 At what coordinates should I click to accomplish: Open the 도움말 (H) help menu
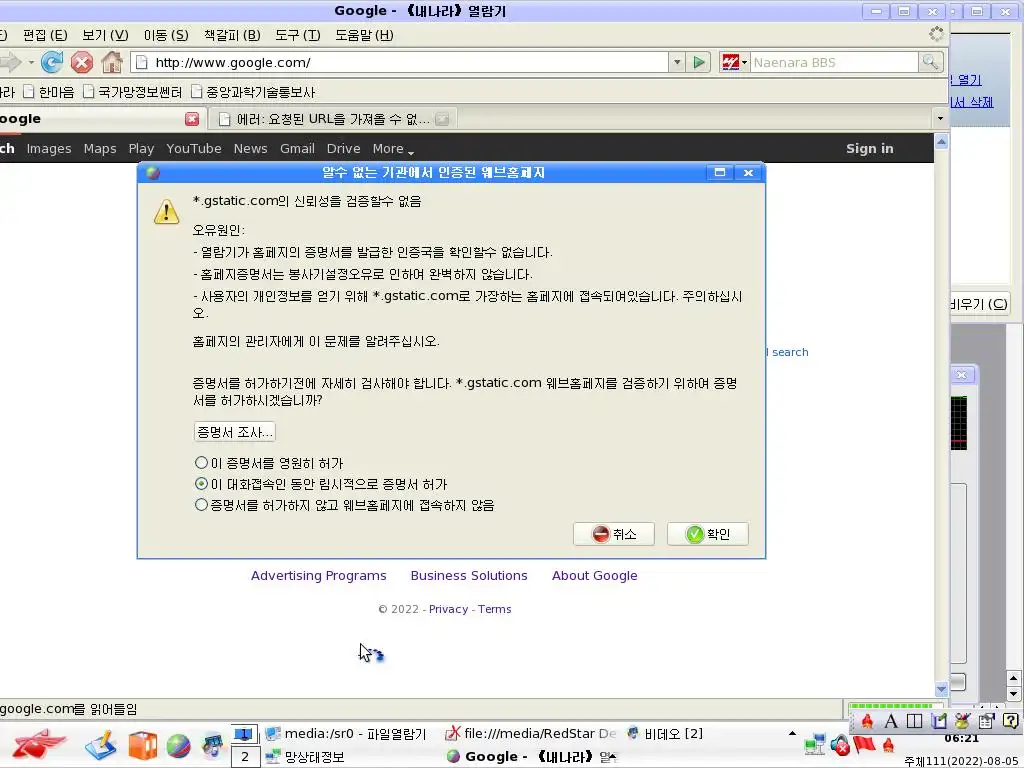(364, 35)
